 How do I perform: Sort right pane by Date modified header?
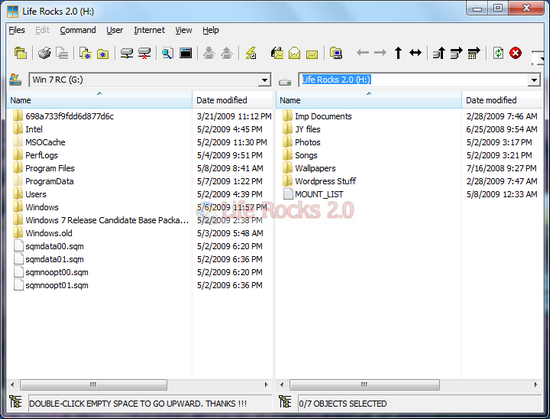click(502, 100)
